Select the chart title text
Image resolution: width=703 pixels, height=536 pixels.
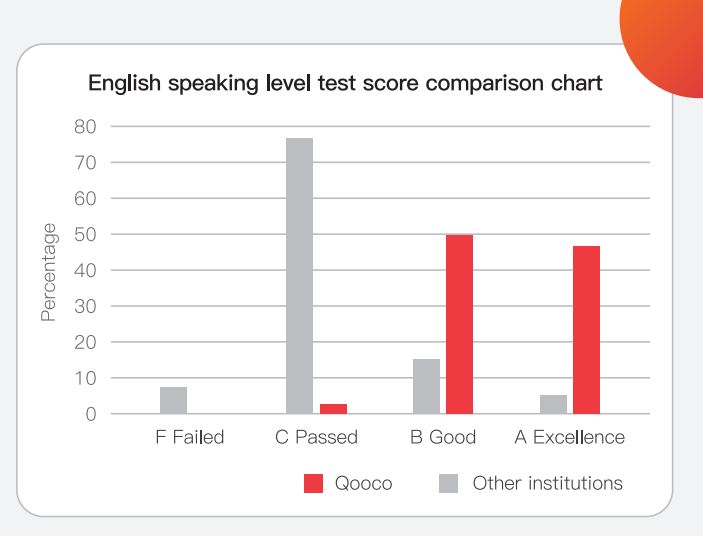click(345, 84)
